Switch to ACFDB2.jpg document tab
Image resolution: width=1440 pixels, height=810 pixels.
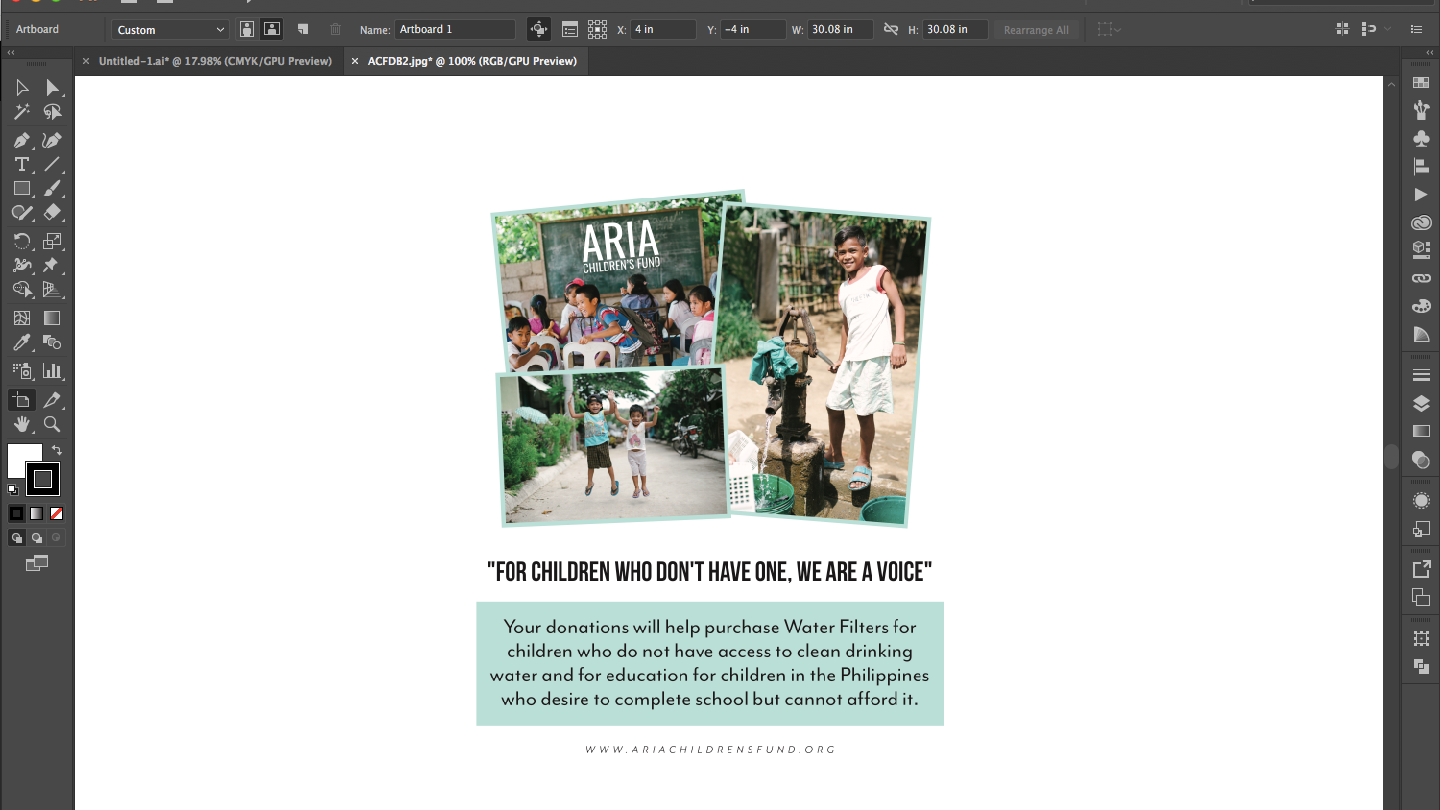coord(472,61)
